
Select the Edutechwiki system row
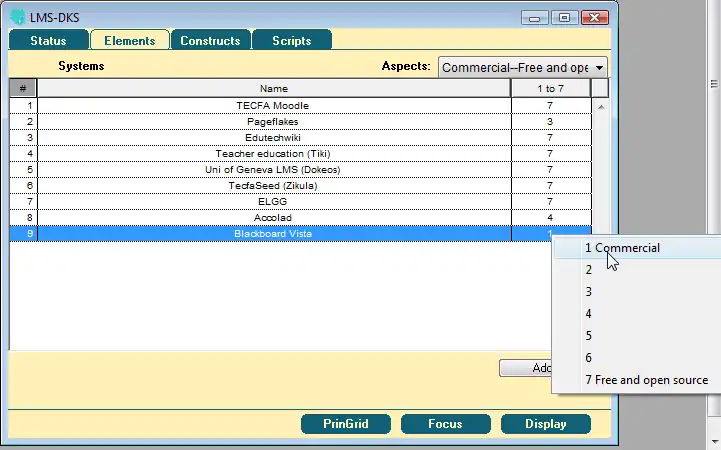pyautogui.click(x=273, y=137)
